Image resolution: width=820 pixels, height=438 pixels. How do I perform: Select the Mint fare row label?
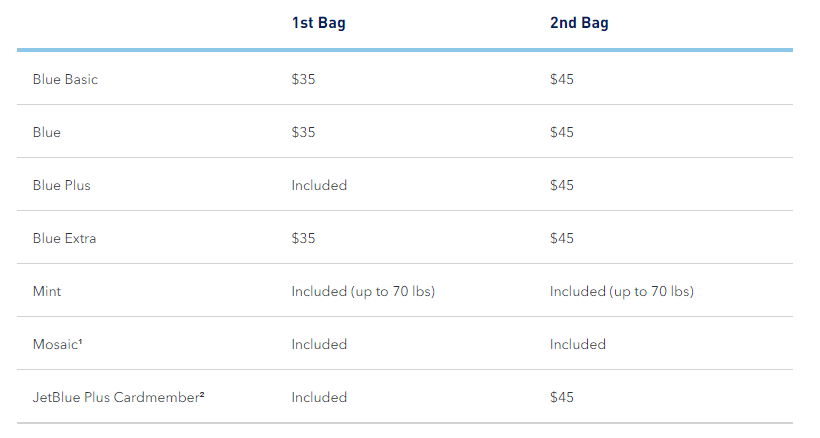coord(47,291)
